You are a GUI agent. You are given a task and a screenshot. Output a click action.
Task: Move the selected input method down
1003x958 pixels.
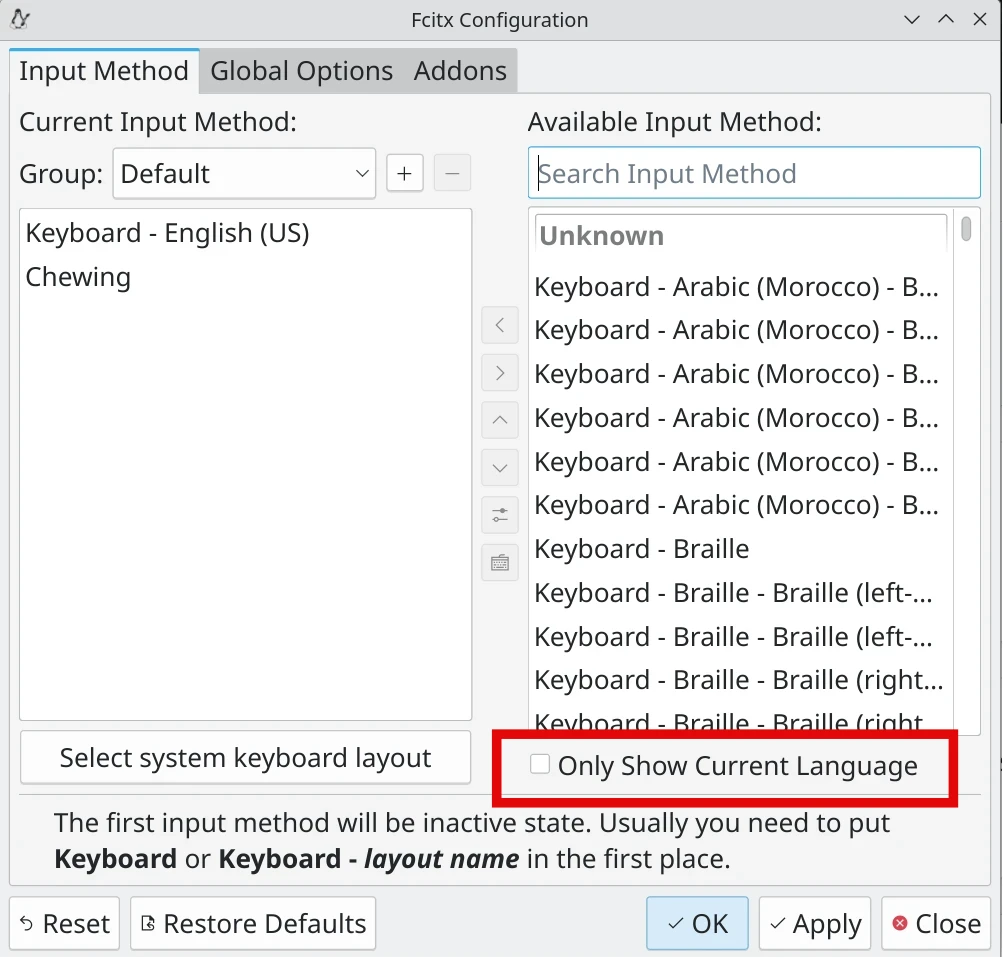coord(500,467)
